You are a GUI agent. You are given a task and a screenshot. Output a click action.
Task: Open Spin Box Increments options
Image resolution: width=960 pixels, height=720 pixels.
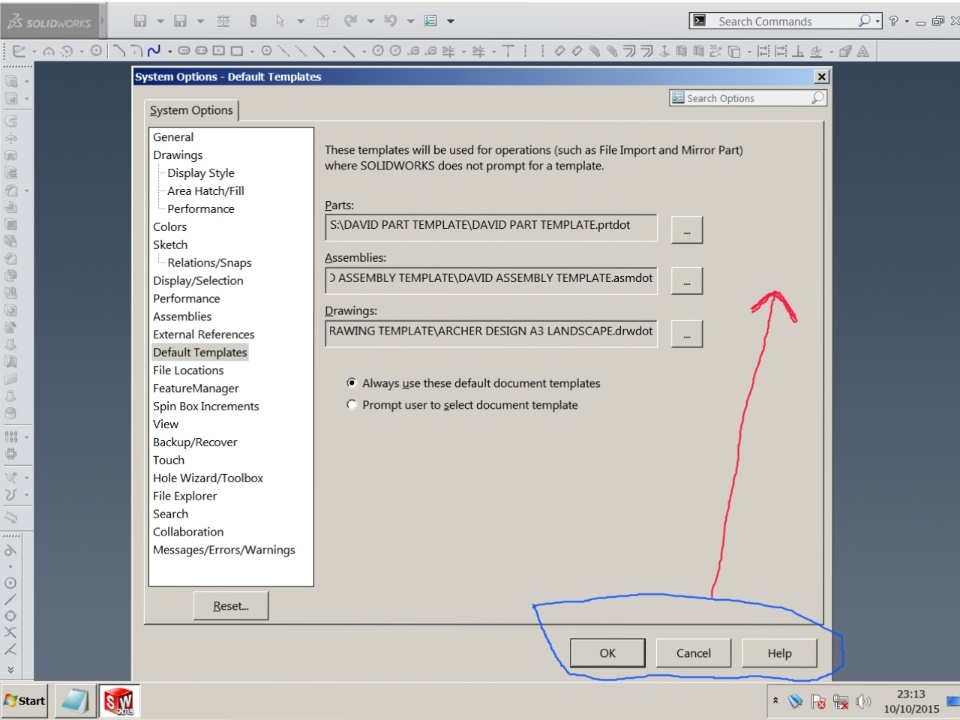(206, 406)
